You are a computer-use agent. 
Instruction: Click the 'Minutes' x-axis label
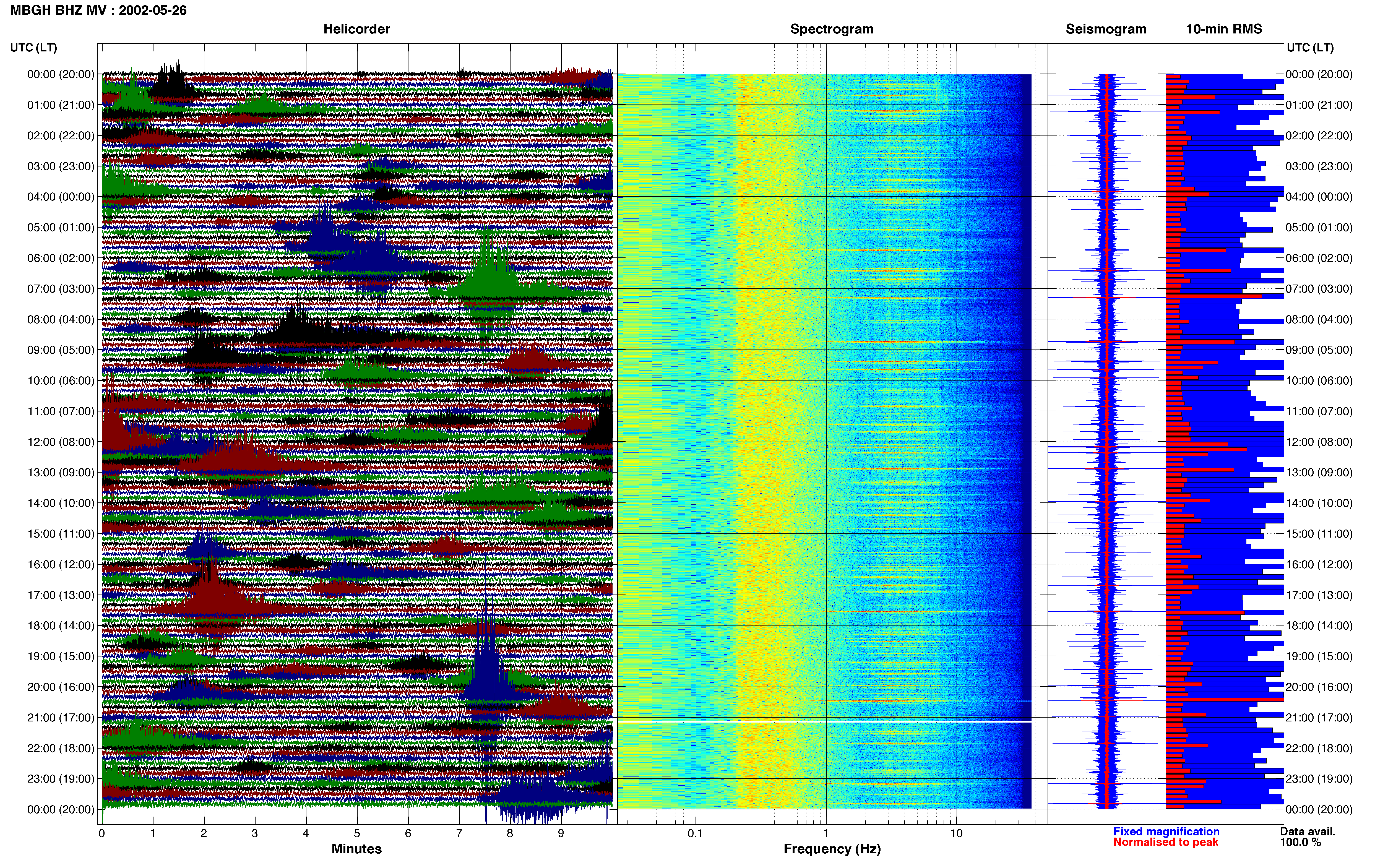pos(356,848)
